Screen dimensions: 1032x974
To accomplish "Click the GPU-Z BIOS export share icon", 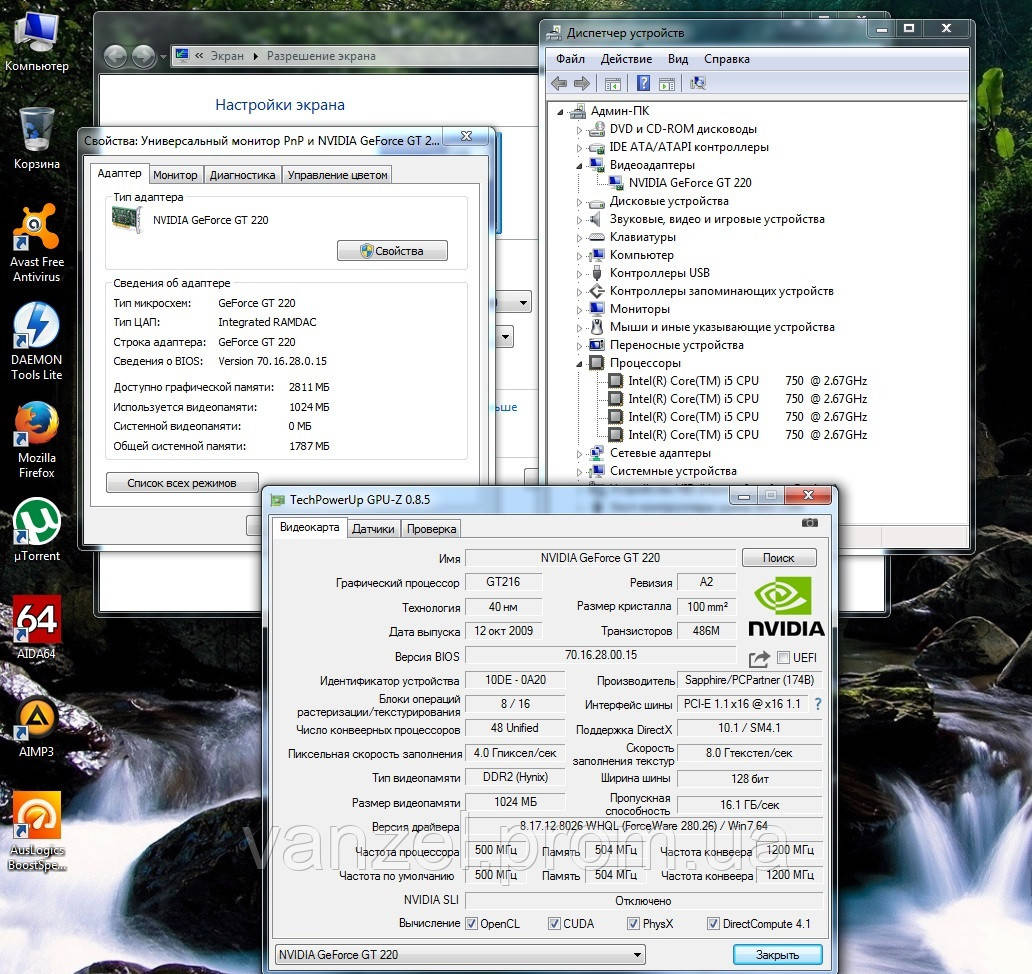I will (759, 658).
